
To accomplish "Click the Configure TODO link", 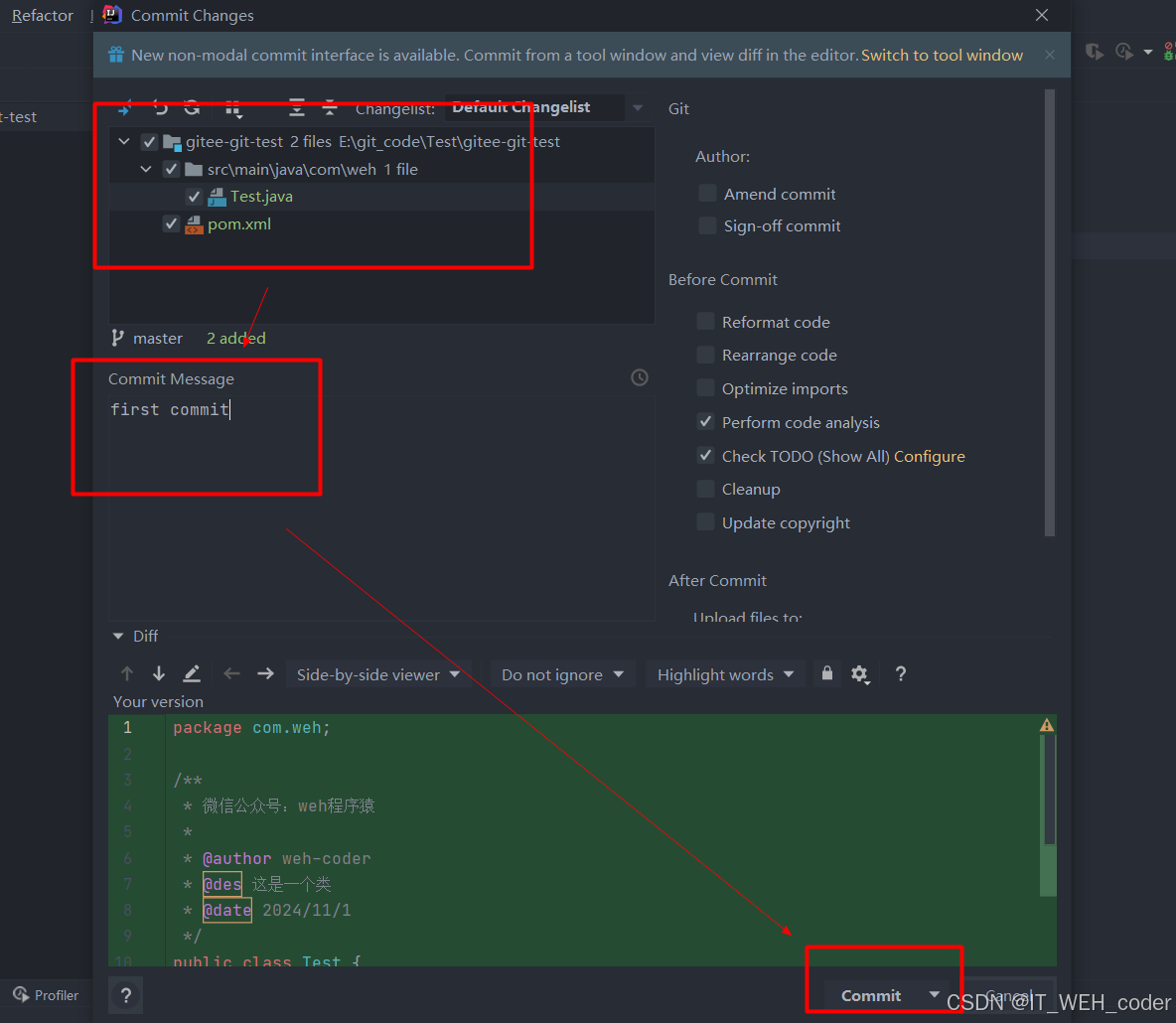I will pyautogui.click(x=930, y=456).
